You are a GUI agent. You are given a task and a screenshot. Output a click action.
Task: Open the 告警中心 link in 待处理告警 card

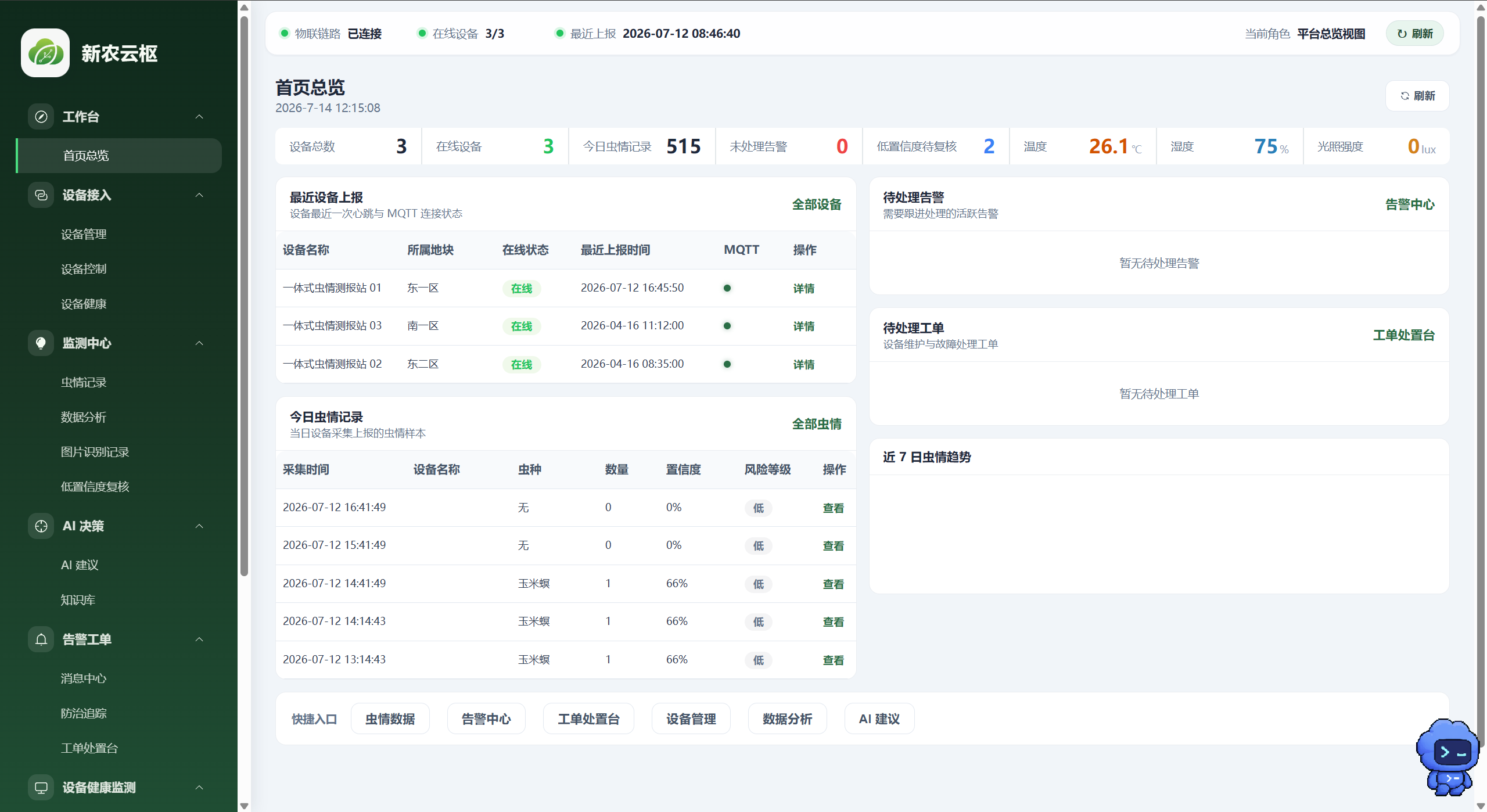pyautogui.click(x=1410, y=204)
